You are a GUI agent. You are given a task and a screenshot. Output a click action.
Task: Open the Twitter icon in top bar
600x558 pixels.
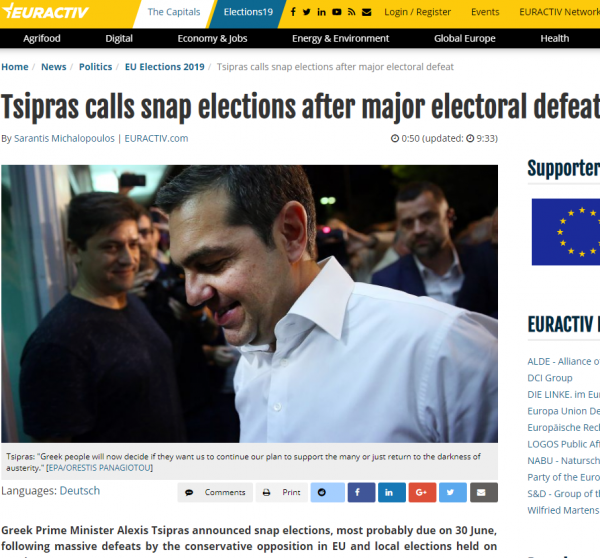tap(307, 12)
